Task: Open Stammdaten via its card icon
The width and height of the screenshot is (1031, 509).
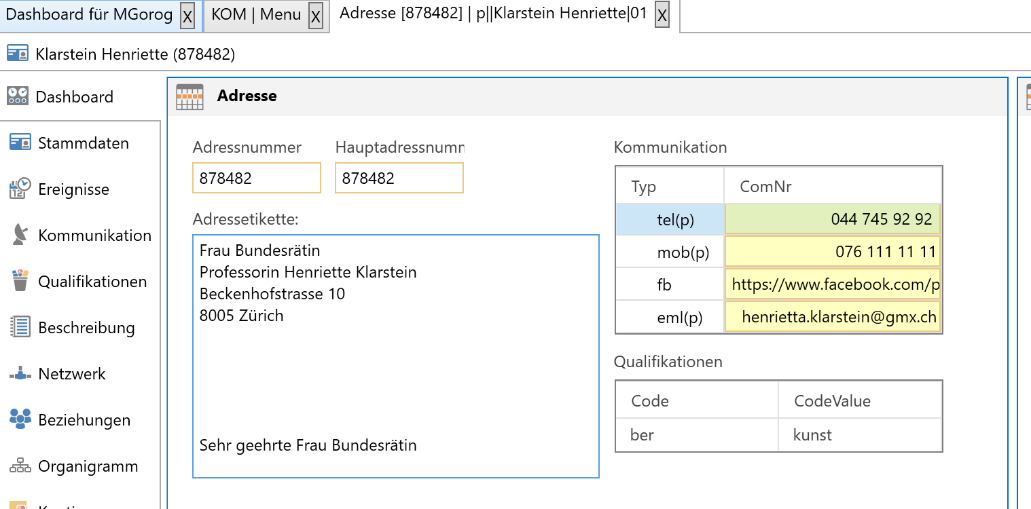Action: click(x=20, y=143)
